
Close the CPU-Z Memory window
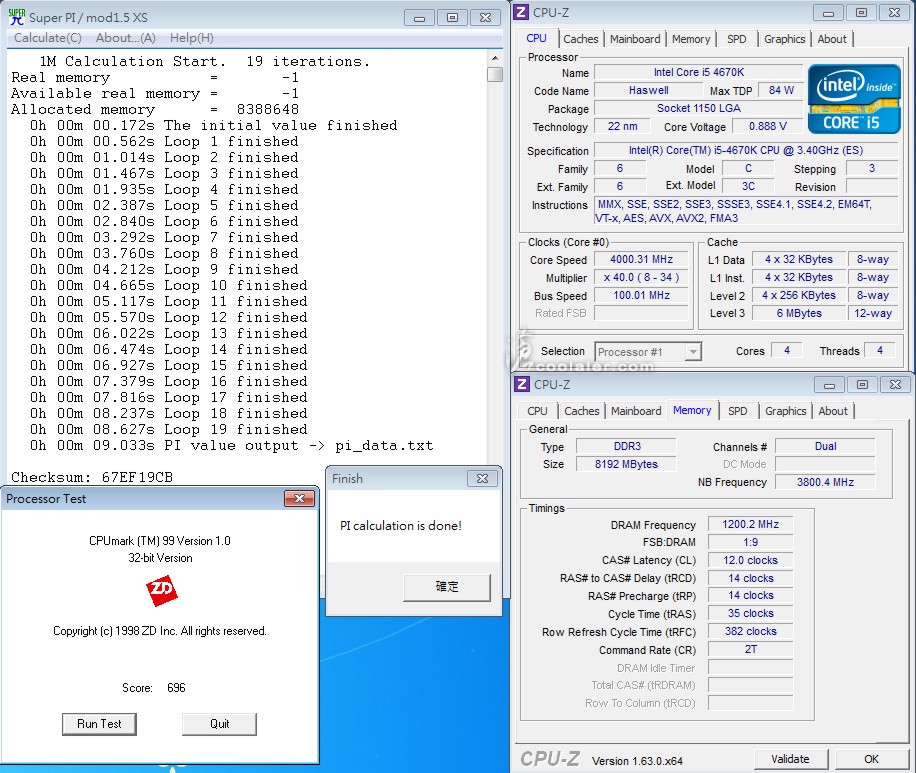coord(895,384)
